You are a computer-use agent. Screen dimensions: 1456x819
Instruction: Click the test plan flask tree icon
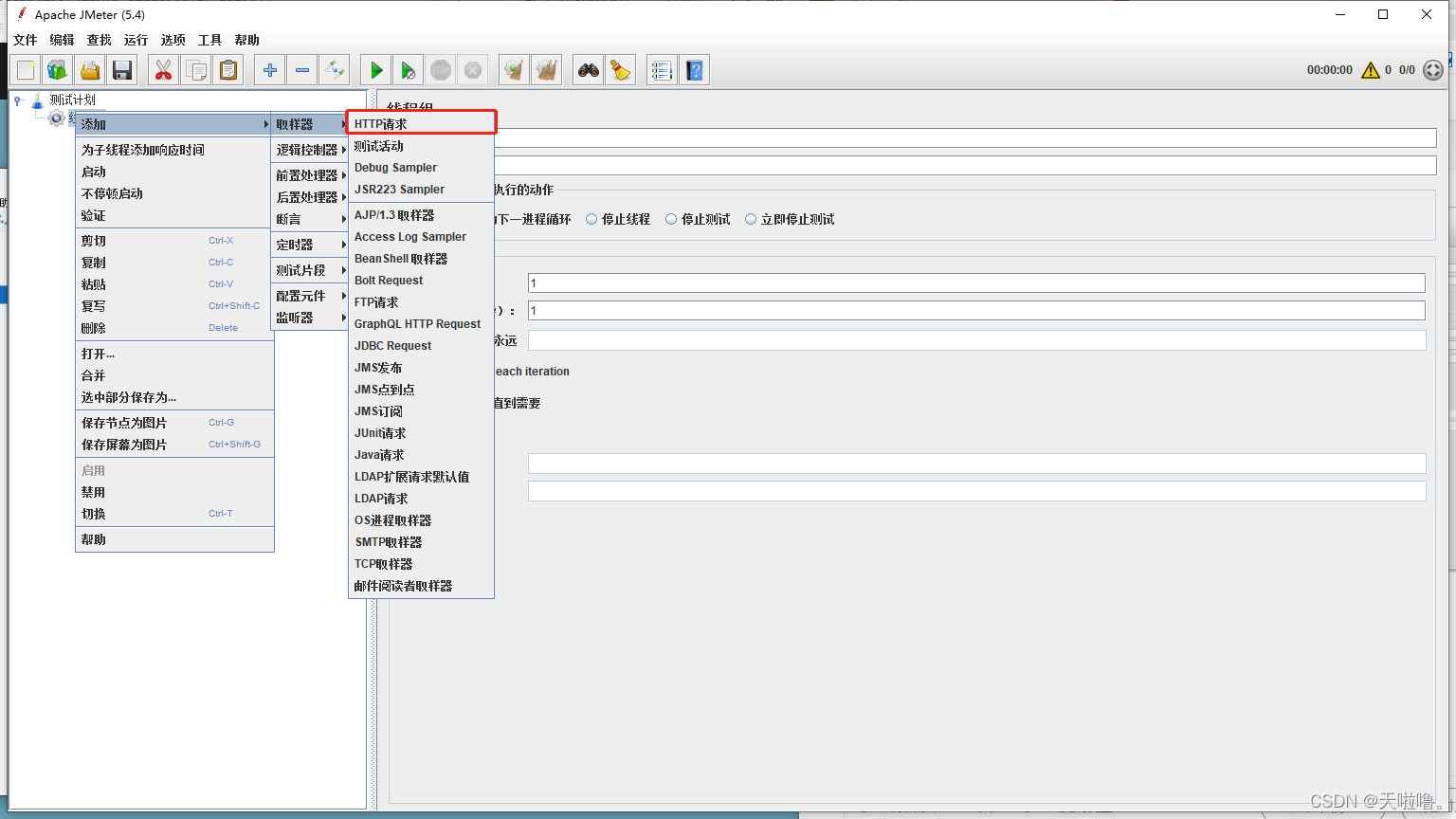click(37, 100)
